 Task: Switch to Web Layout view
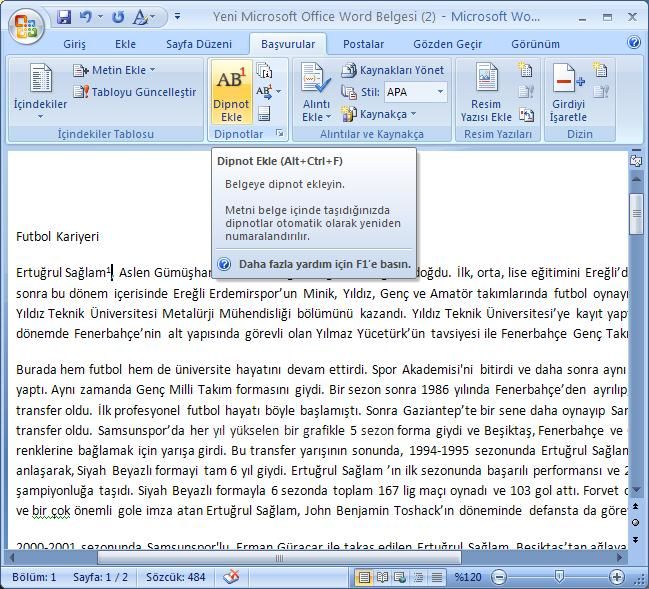400,577
